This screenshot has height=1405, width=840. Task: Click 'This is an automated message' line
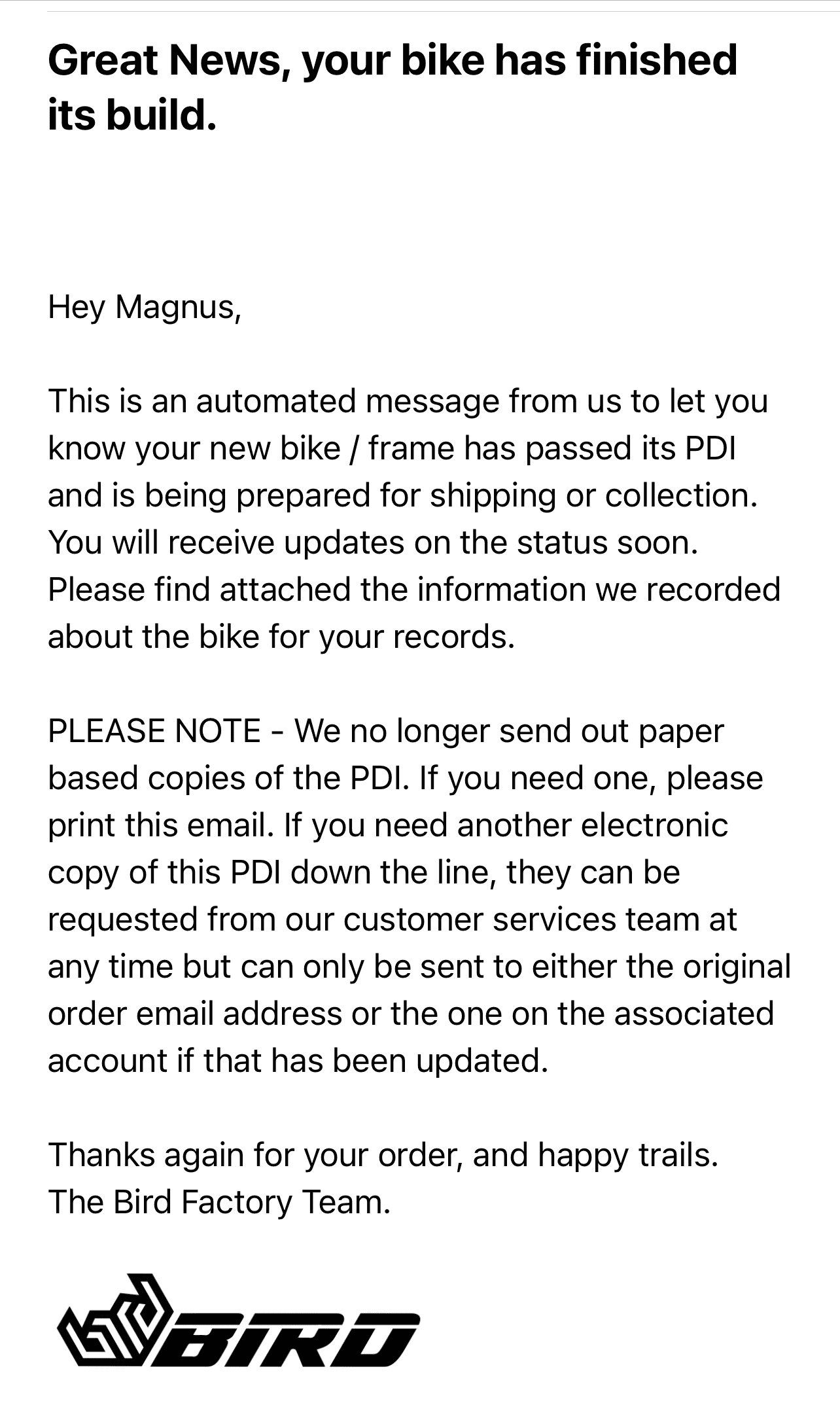[x=407, y=401]
